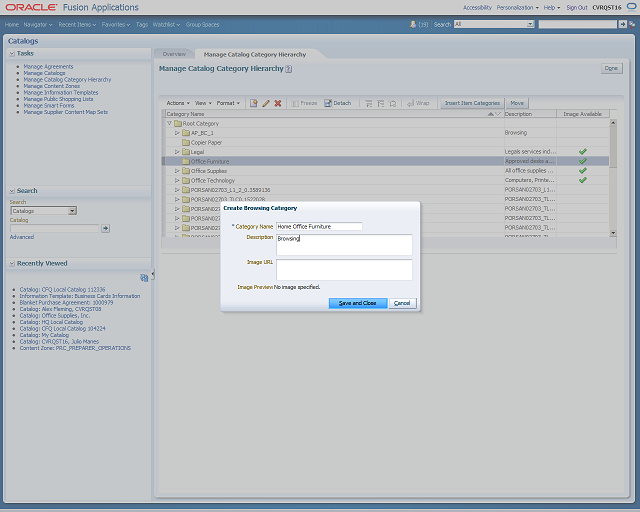Click the Recently Viewed refresh icon
This screenshot has height=512, width=640.
click(144, 278)
